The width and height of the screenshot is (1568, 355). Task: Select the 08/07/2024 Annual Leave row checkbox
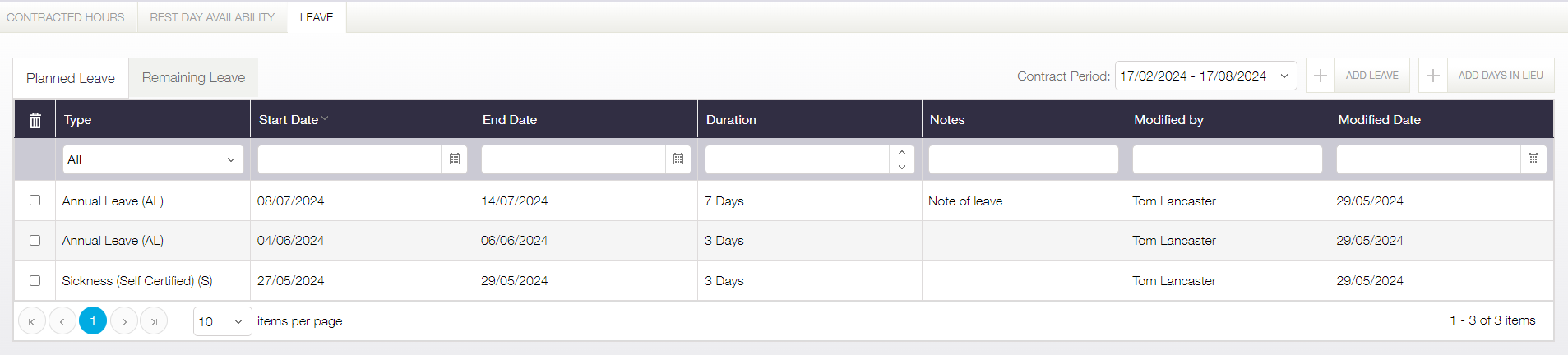35,201
